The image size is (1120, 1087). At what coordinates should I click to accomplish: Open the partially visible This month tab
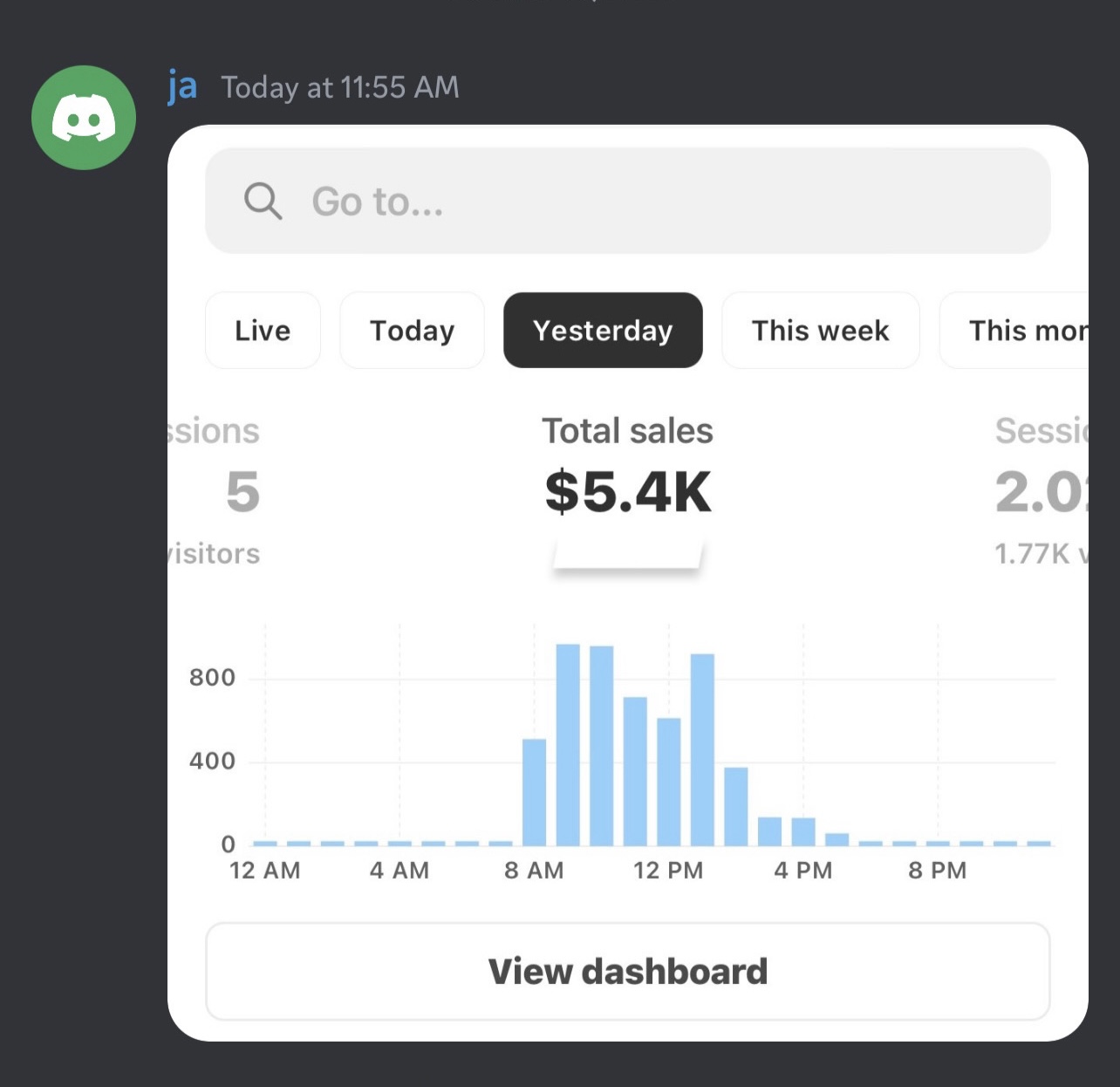point(1021,331)
